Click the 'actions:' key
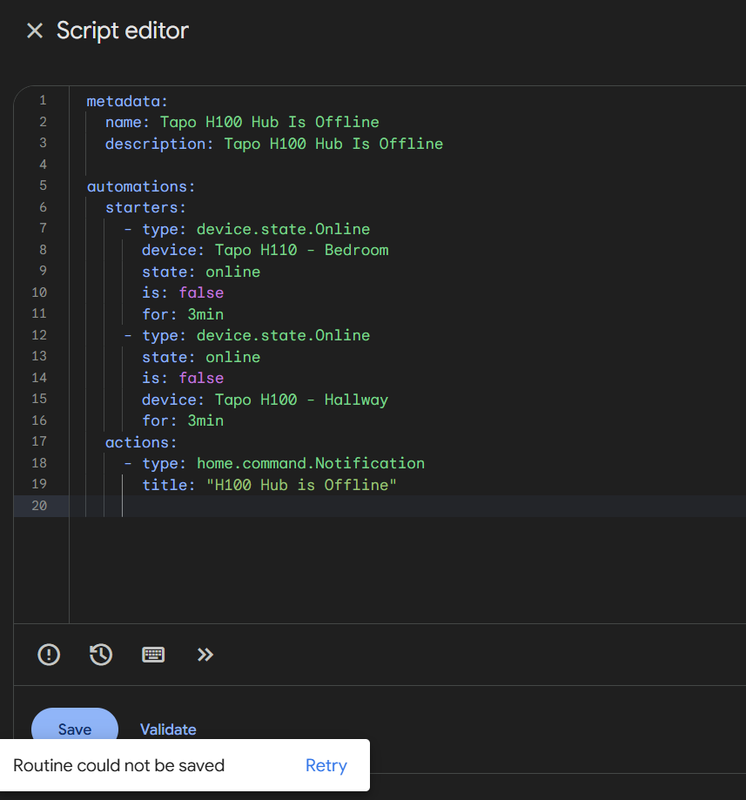 pyautogui.click(x=141, y=442)
